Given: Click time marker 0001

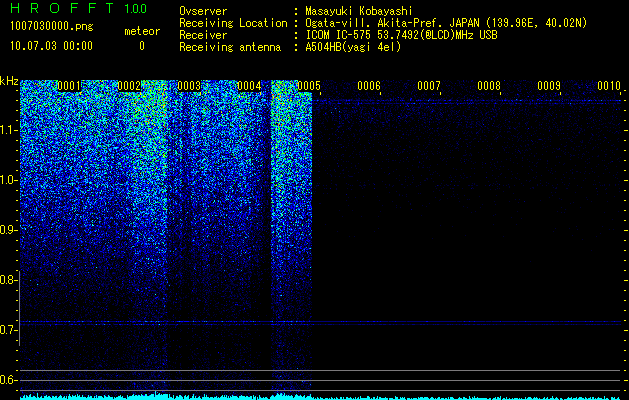Looking at the screenshot, I should coord(69,86).
